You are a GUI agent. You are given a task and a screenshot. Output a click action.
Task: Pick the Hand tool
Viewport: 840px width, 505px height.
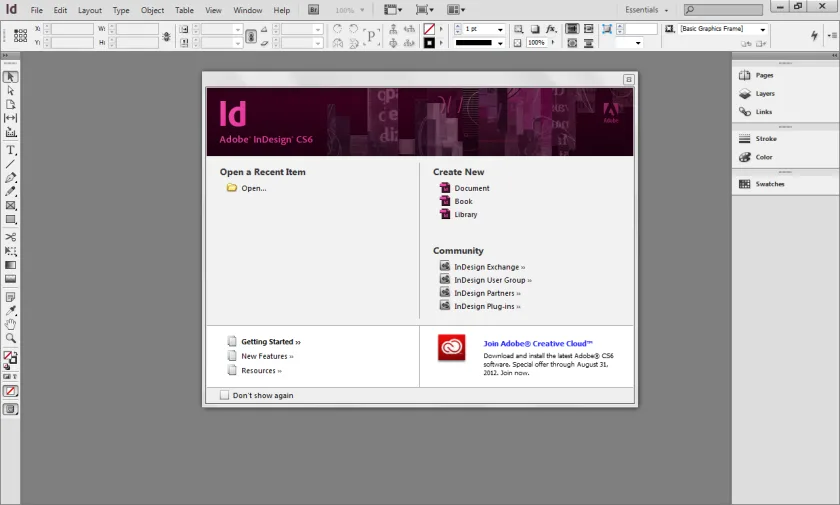click(10, 325)
